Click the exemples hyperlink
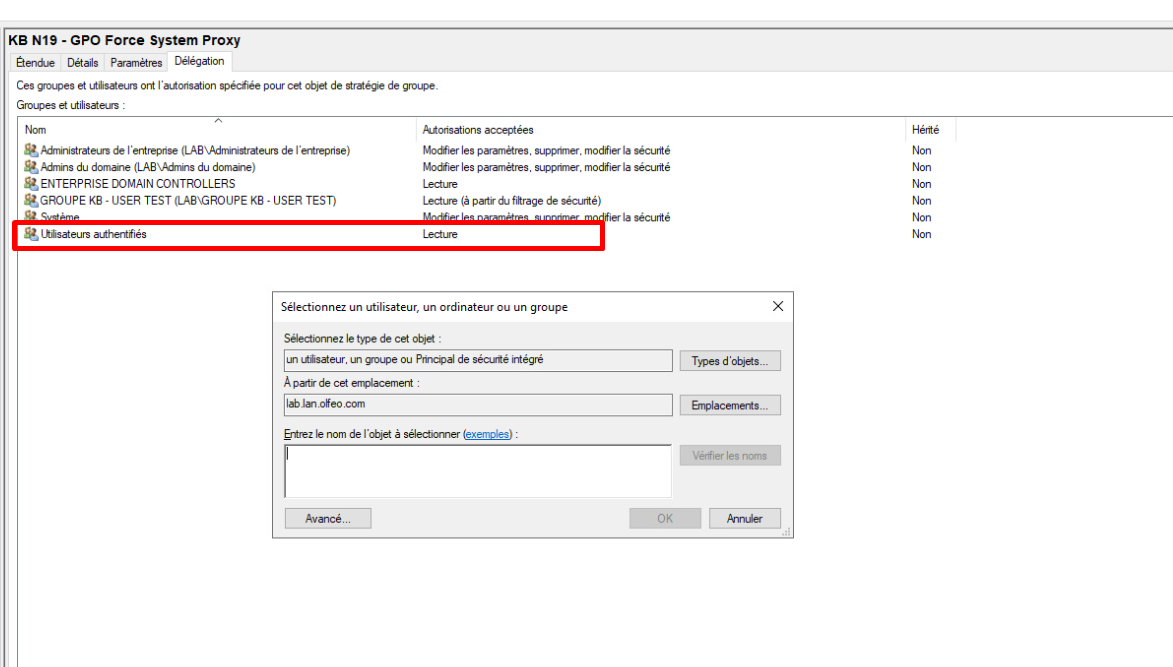This screenshot has height=667, width=1173. coord(487,434)
